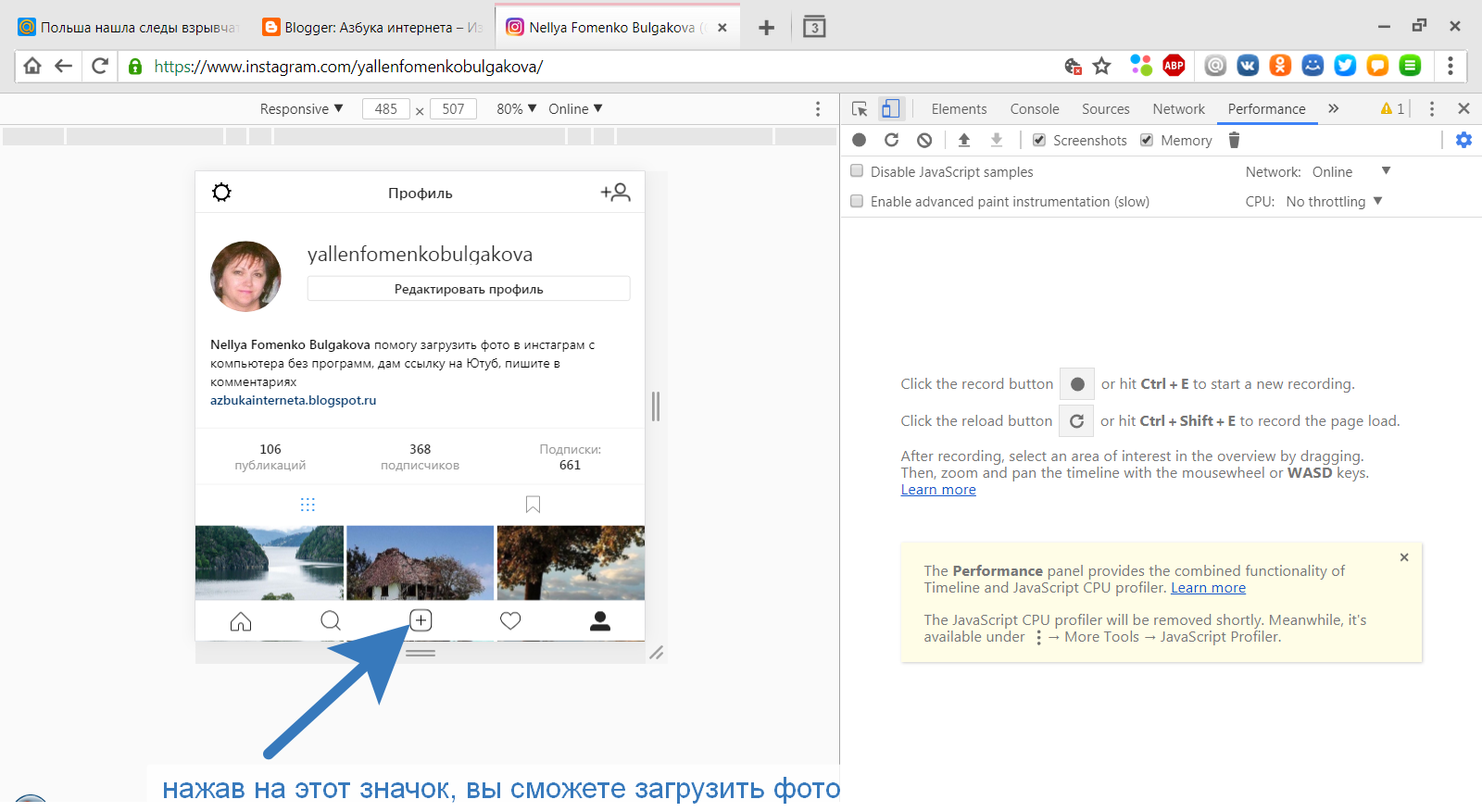Toggle the Screenshots checkbox

click(1039, 140)
